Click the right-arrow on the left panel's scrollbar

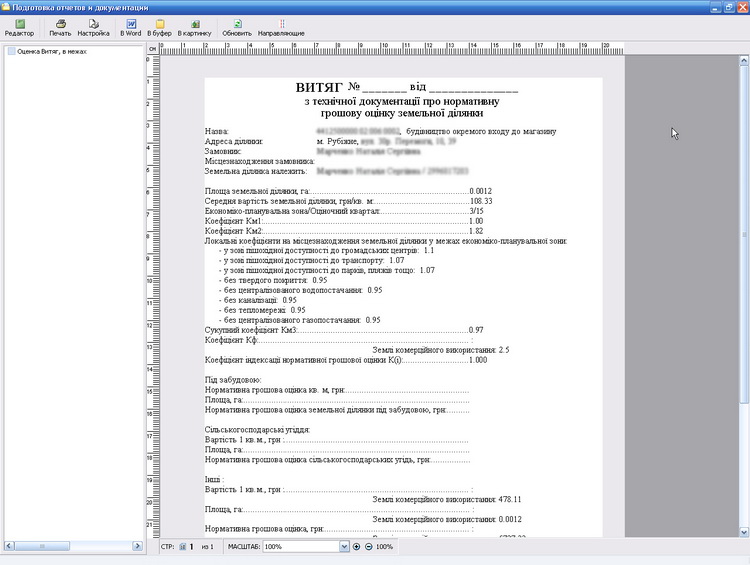[137, 546]
